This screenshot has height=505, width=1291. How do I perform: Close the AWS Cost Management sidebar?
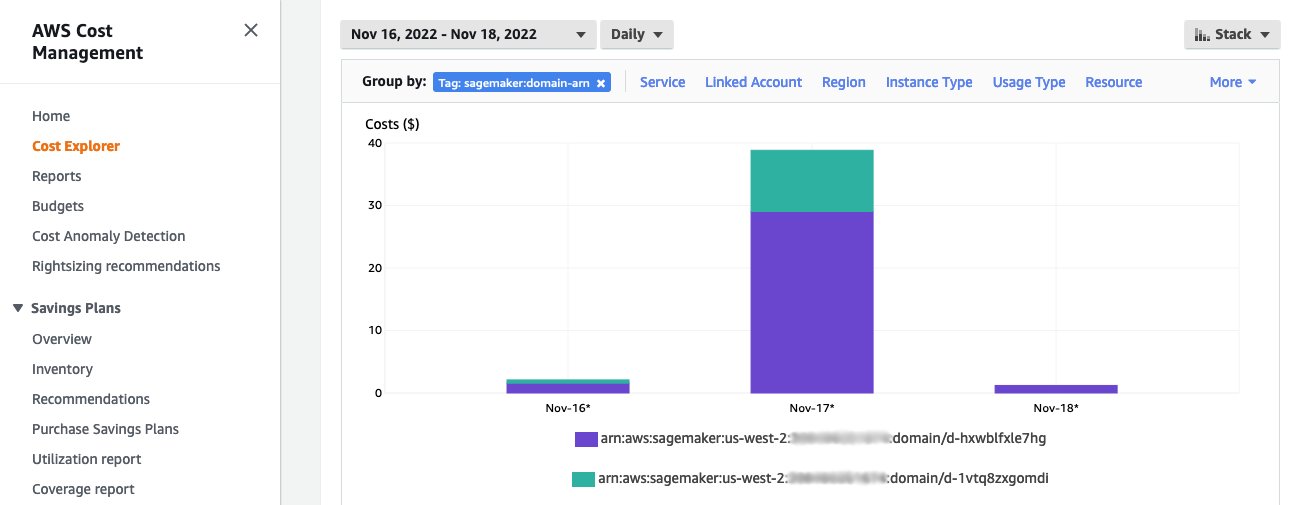[251, 30]
